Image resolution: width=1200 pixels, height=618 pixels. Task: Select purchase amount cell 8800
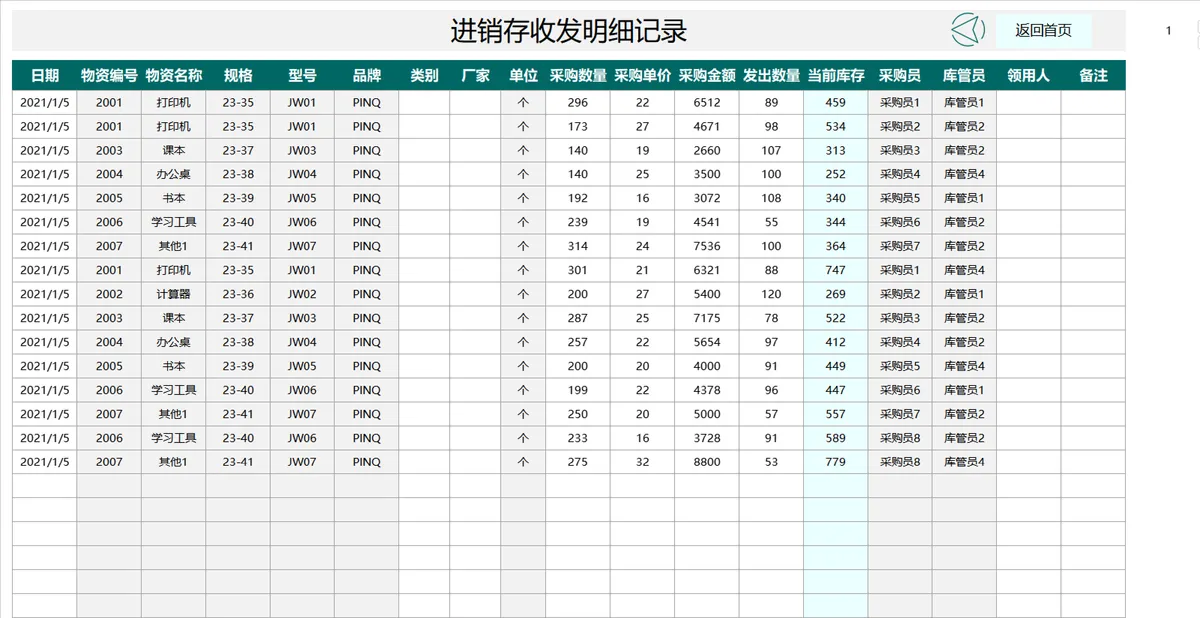(x=707, y=462)
